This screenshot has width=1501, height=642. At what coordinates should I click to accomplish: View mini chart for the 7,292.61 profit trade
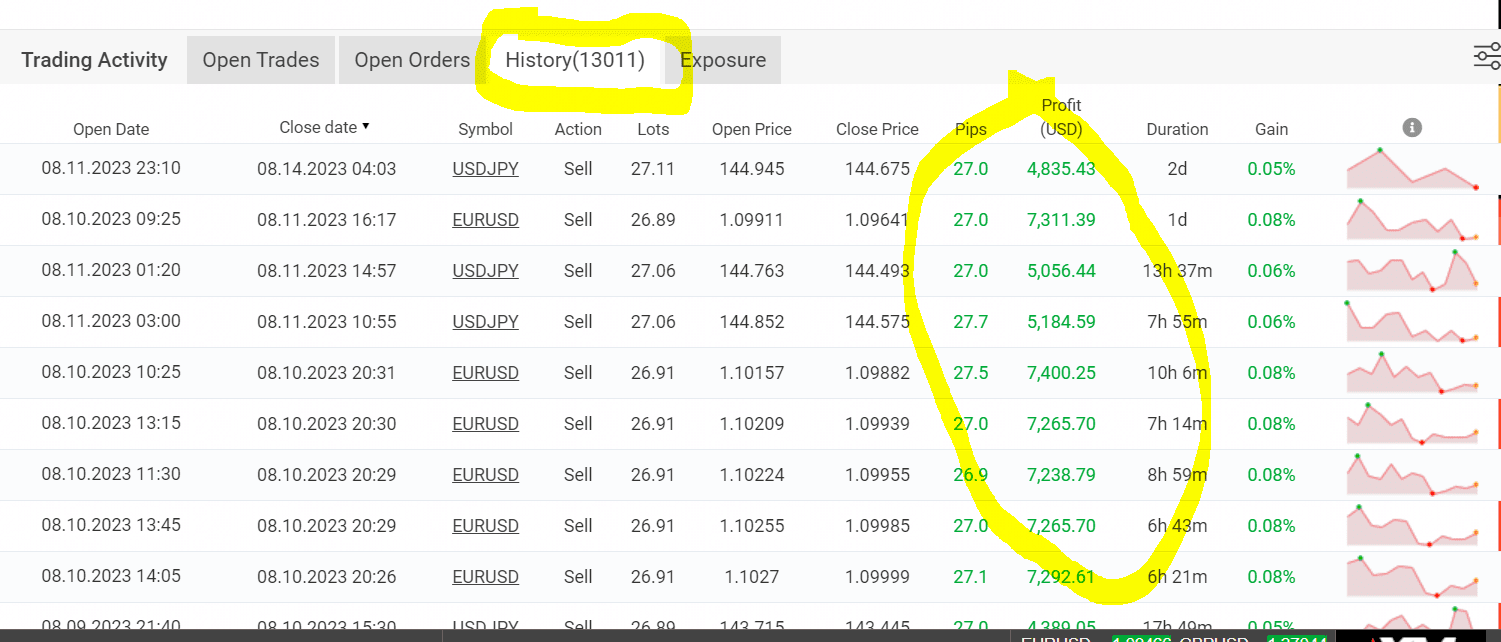pyautogui.click(x=1412, y=577)
